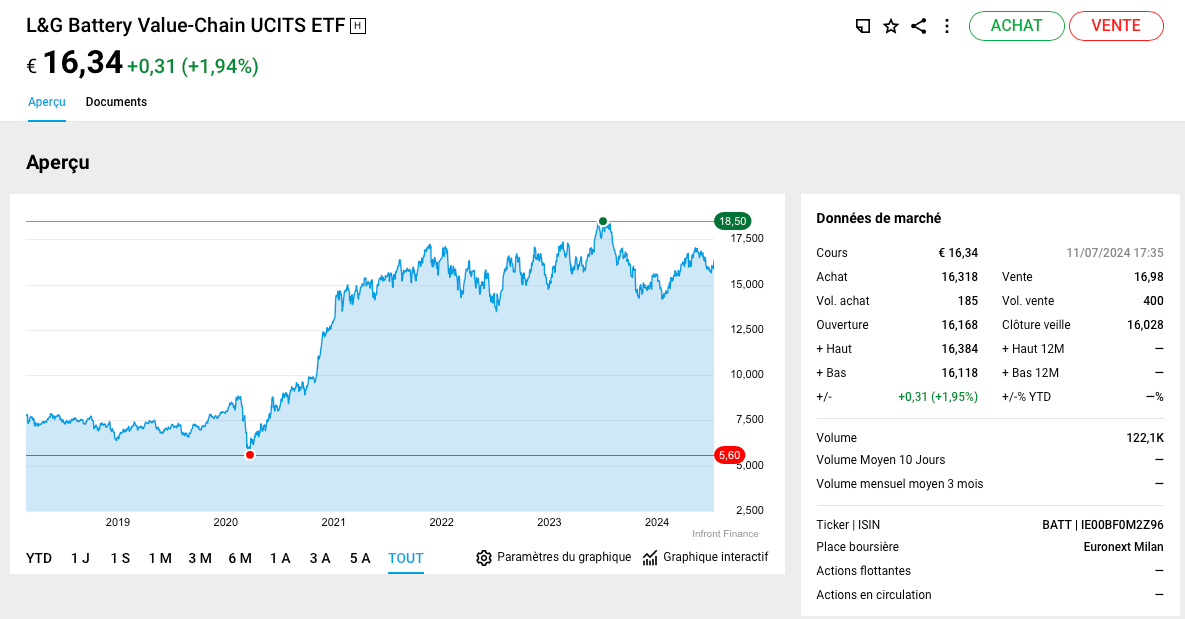This screenshot has height=619, width=1185.
Task: Select the 3 M chart range
Action: tap(200, 559)
